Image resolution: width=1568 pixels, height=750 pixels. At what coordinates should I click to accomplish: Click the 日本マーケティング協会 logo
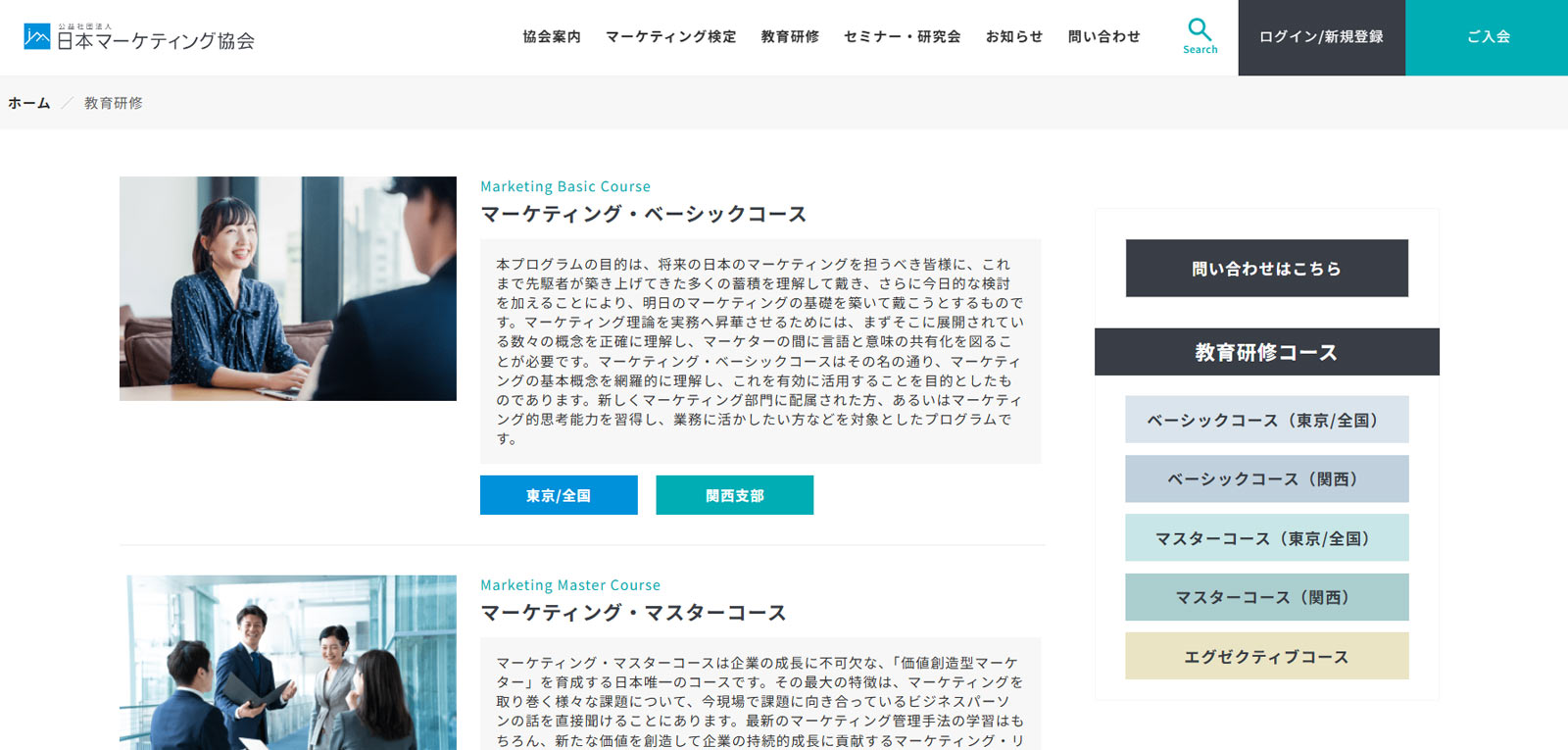coord(139,37)
